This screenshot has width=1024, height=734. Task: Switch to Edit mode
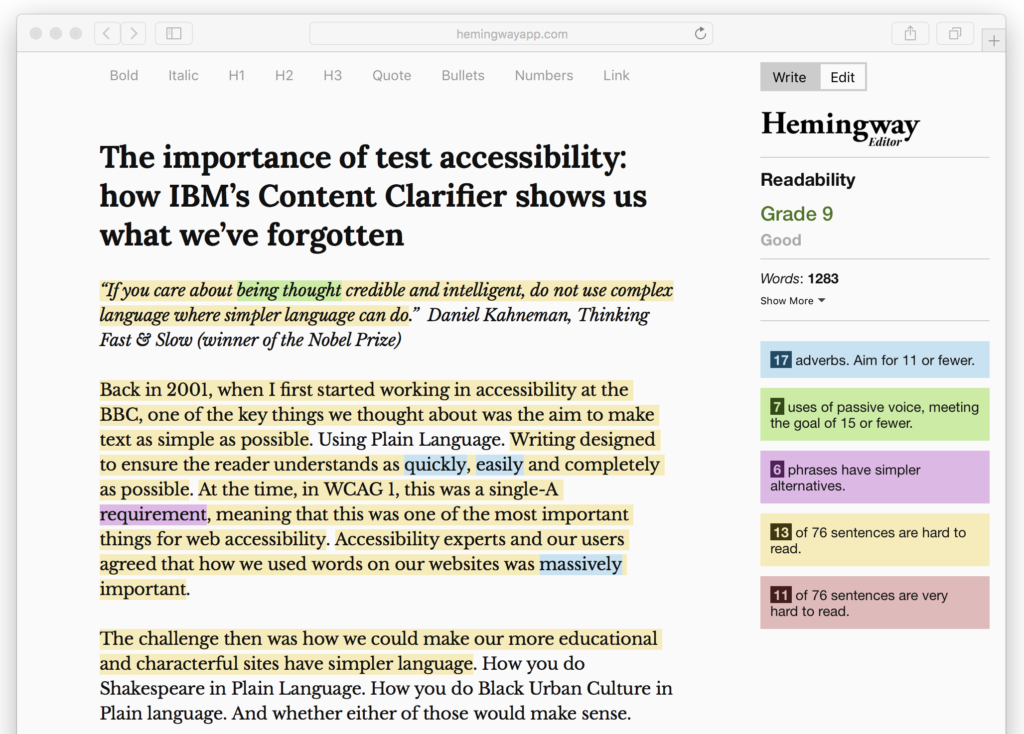coord(842,77)
